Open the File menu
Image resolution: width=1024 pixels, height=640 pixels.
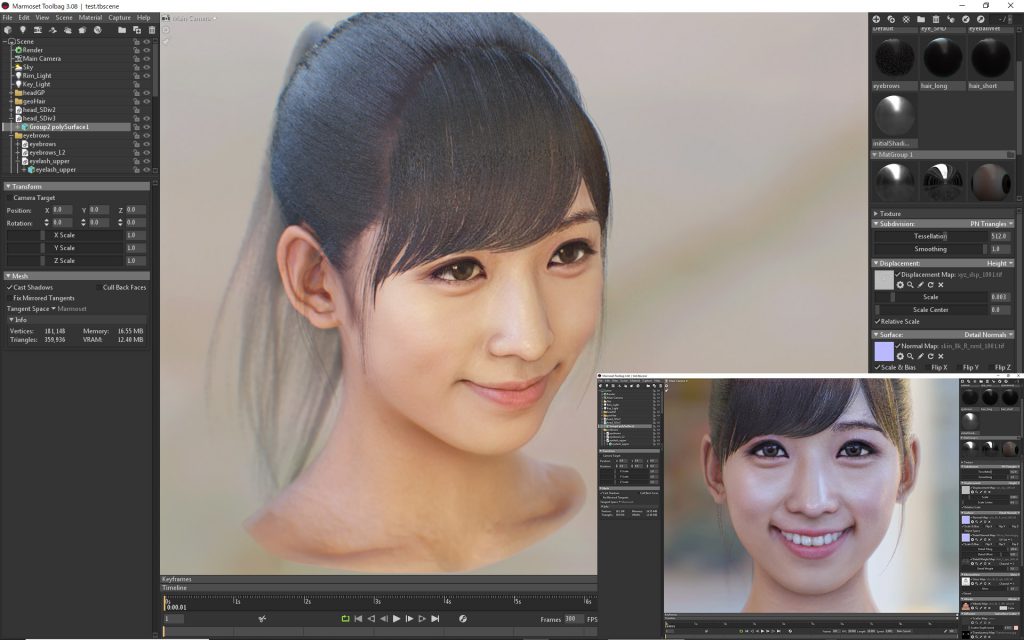[7, 18]
